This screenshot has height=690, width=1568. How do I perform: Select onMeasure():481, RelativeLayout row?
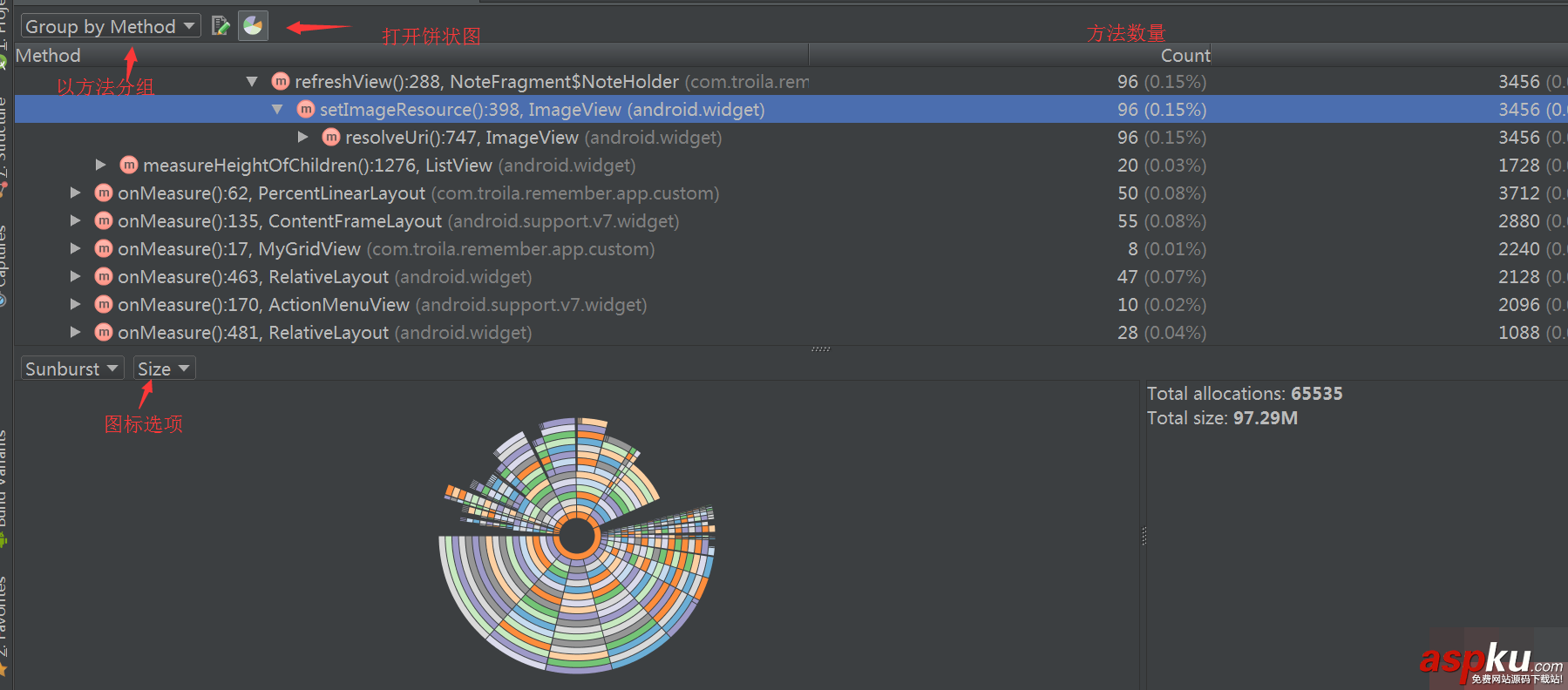[x=791, y=333]
